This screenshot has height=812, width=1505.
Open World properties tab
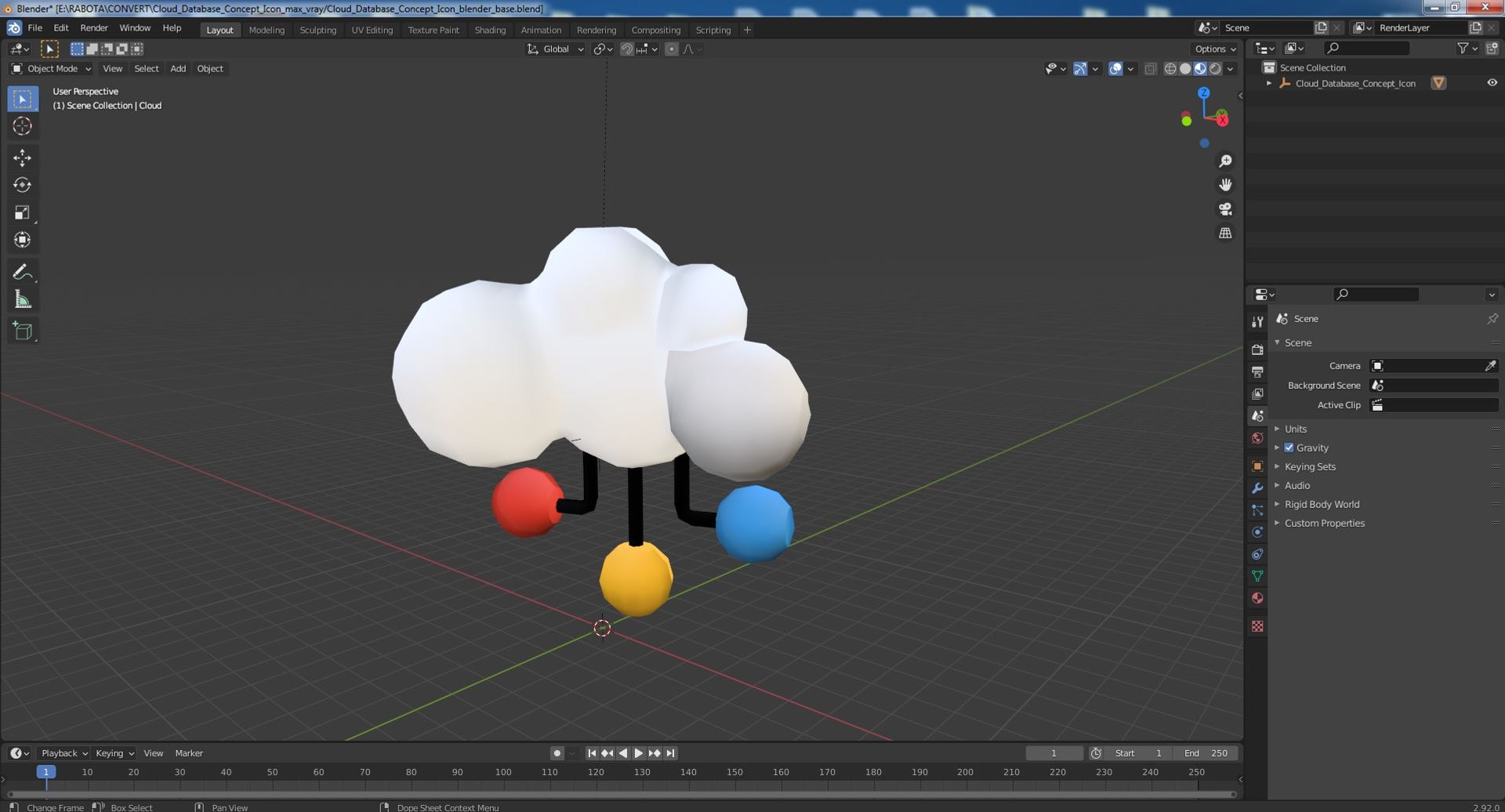[1257, 438]
